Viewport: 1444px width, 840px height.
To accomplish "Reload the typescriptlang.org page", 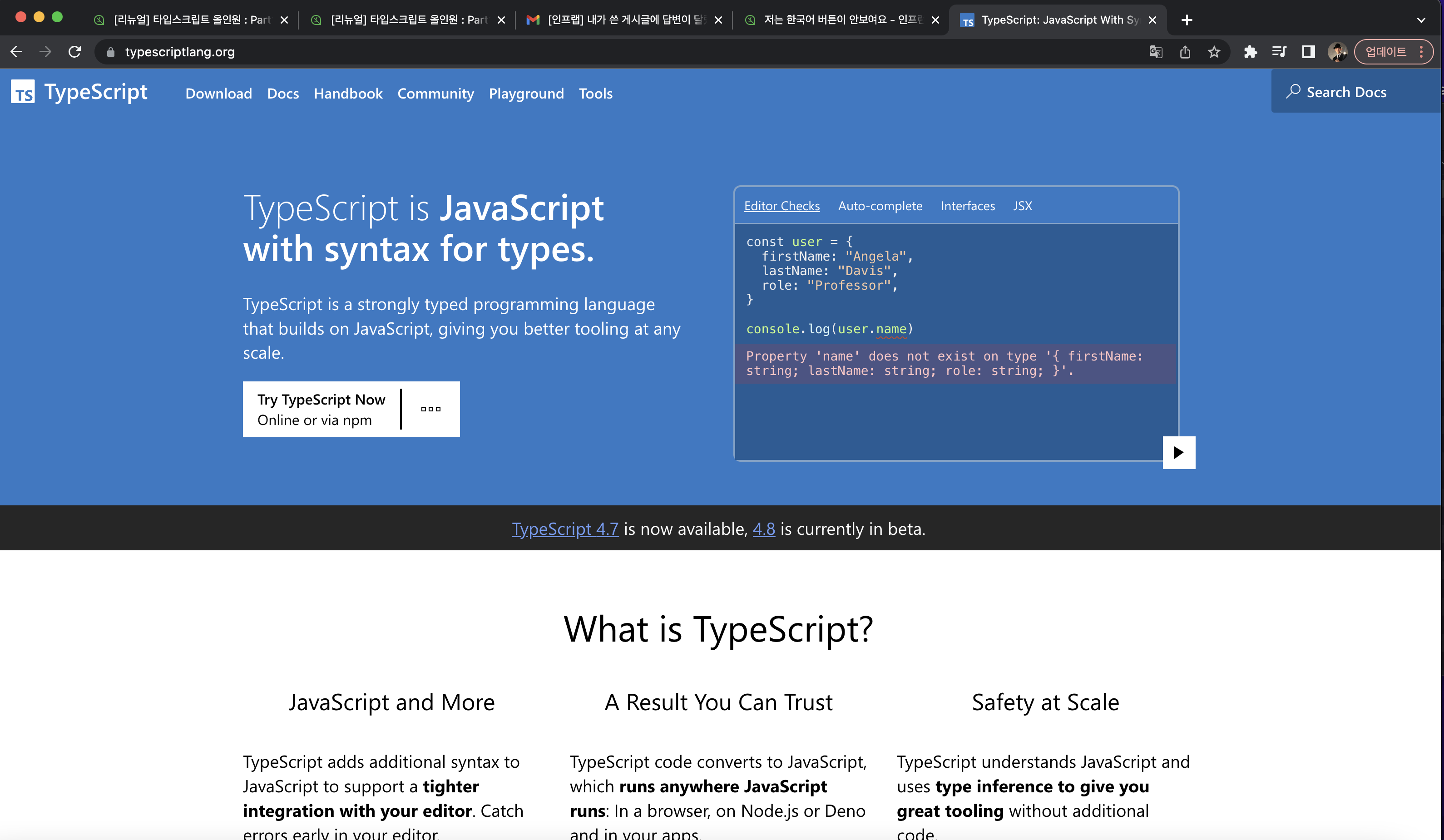I will point(74,52).
